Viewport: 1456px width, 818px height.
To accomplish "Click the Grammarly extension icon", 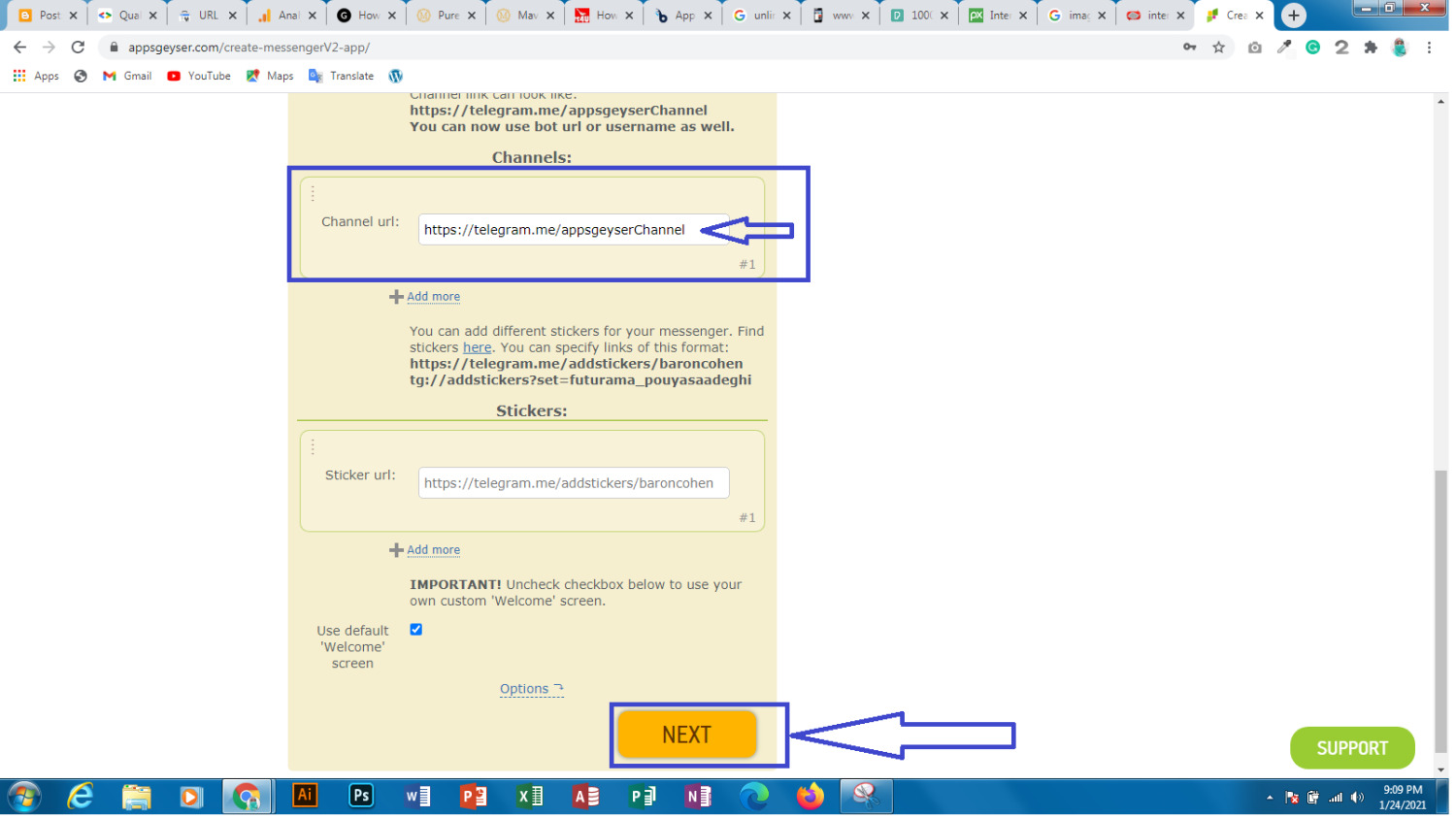I will pos(1312,48).
